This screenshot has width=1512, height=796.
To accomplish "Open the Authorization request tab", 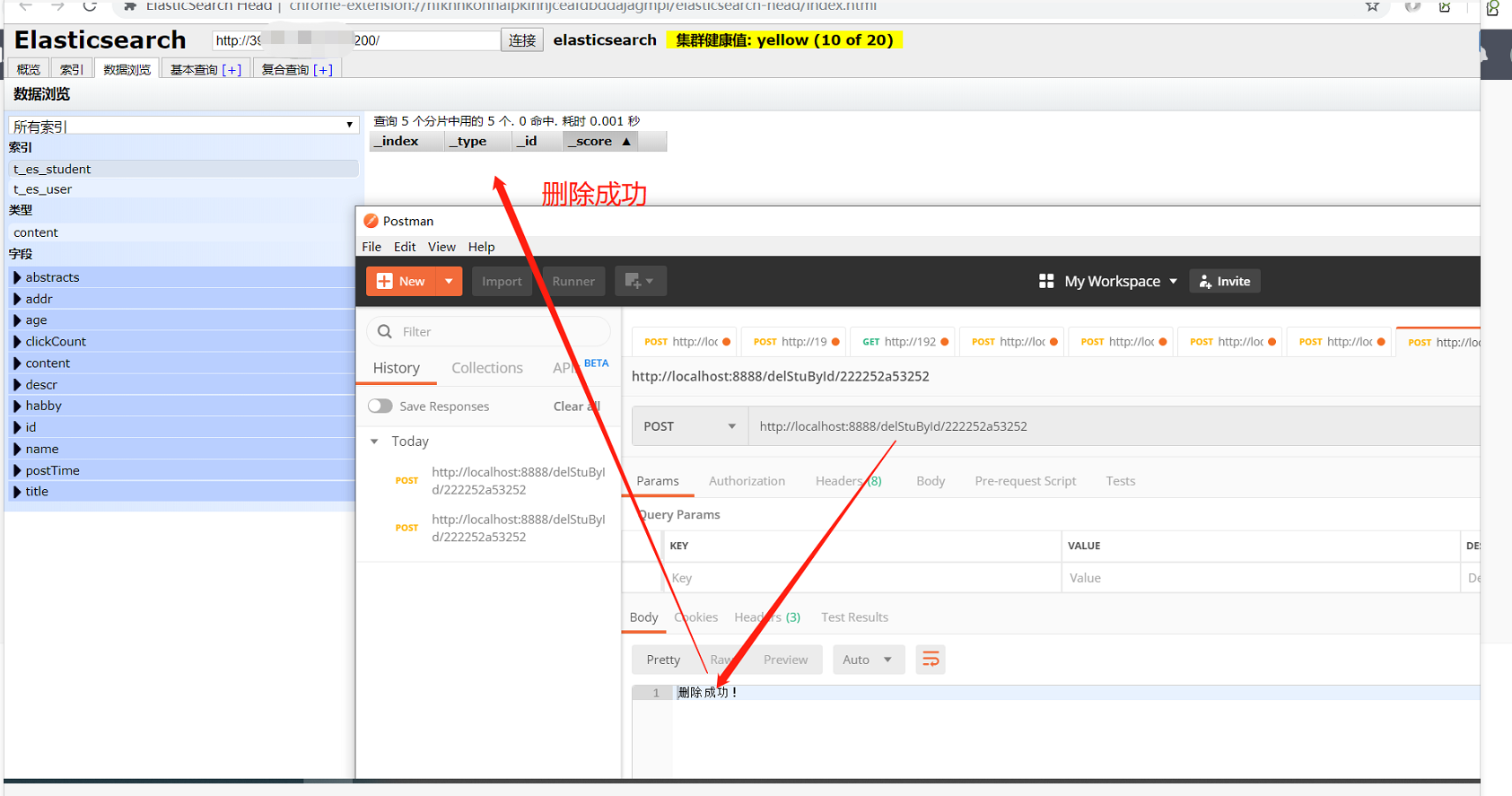I will (x=747, y=481).
